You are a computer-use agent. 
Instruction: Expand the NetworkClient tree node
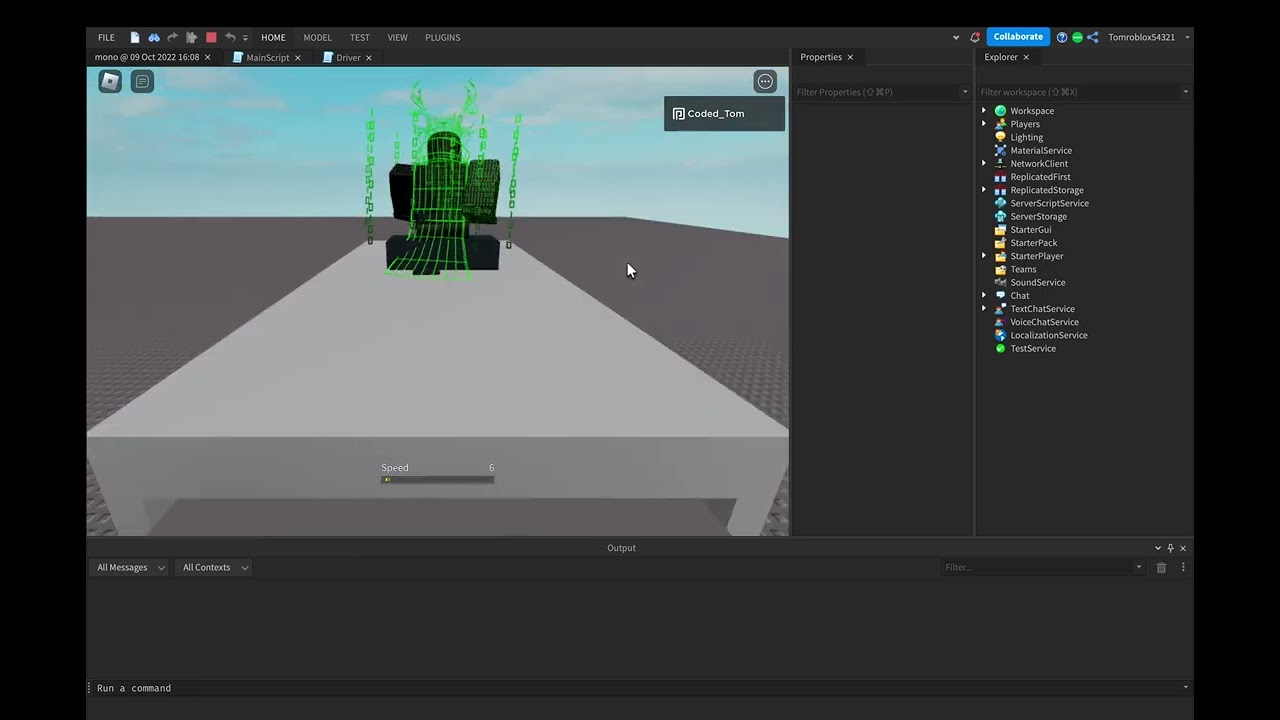(984, 163)
